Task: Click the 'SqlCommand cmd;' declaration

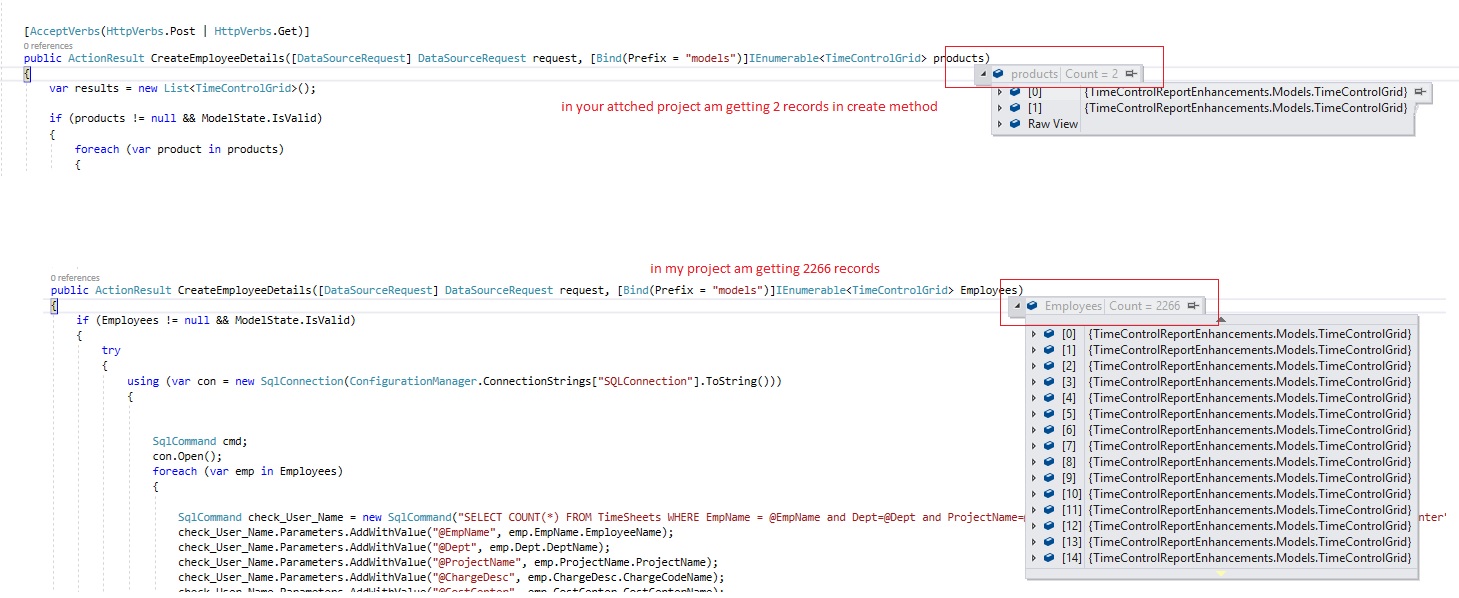Action: [x=199, y=441]
